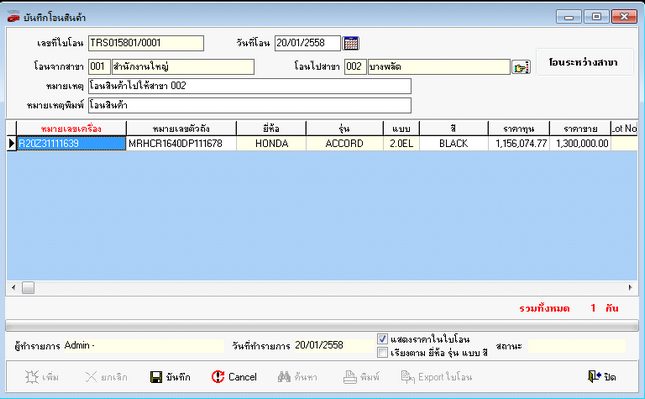The height and width of the screenshot is (399, 645).
Task: Select the grid row indicator arrow
Action: click(x=12, y=143)
